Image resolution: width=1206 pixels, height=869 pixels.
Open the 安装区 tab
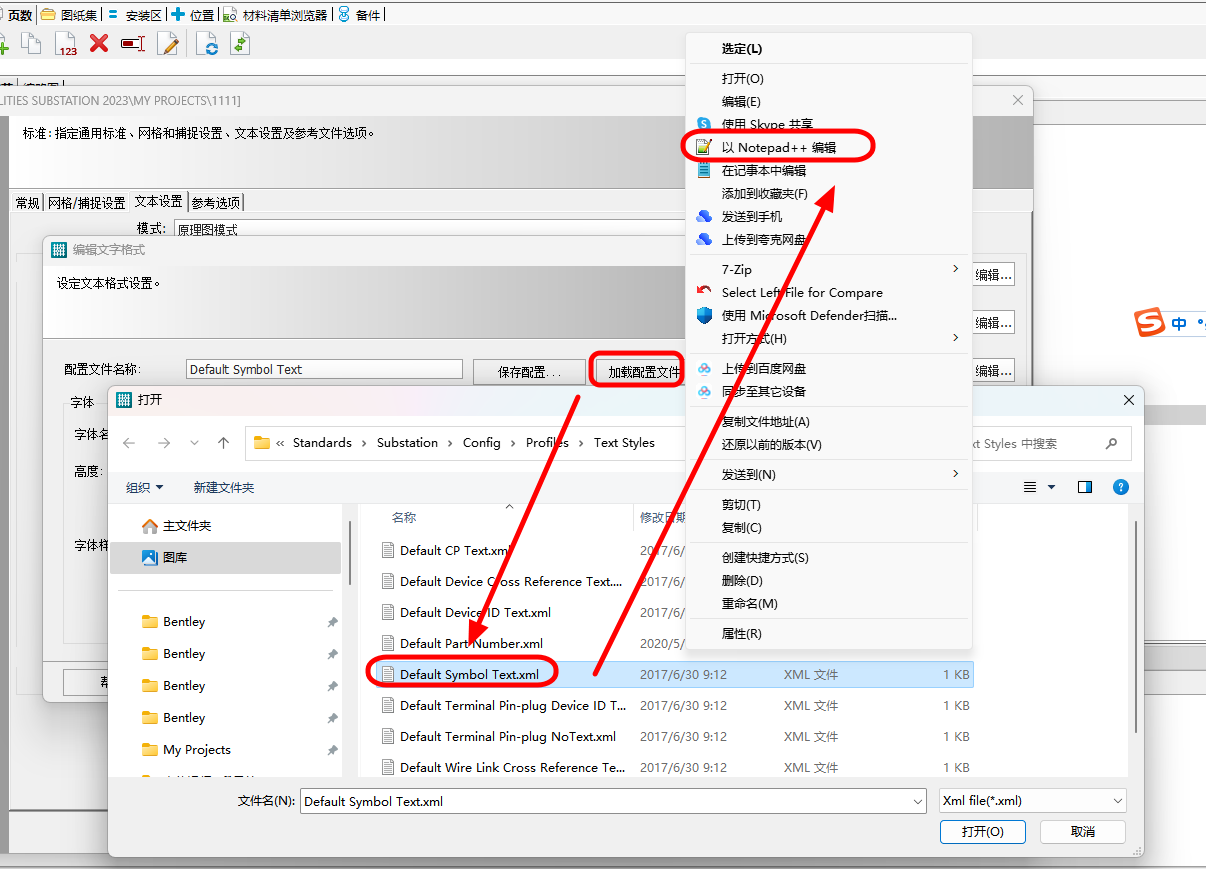pos(135,15)
